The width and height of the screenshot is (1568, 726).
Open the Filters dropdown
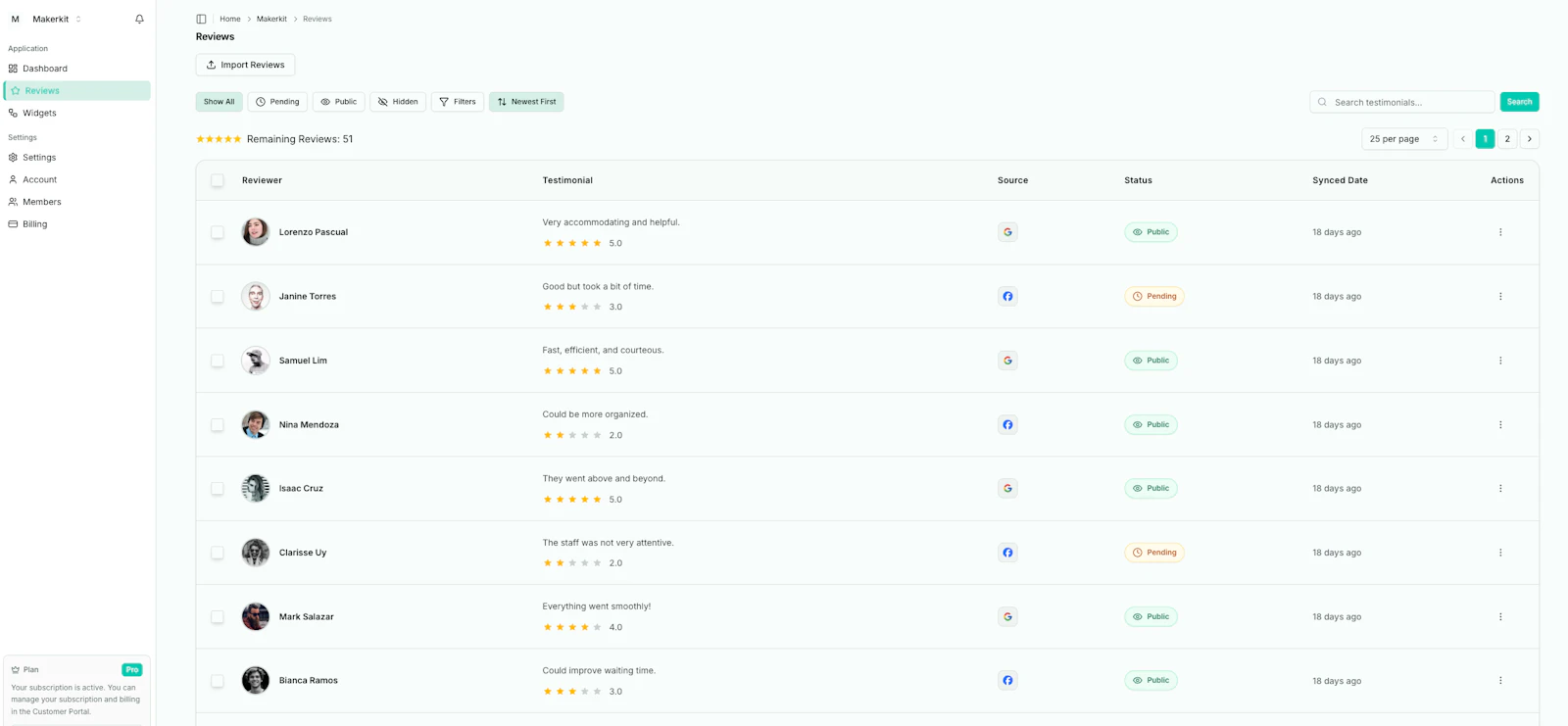[458, 102]
